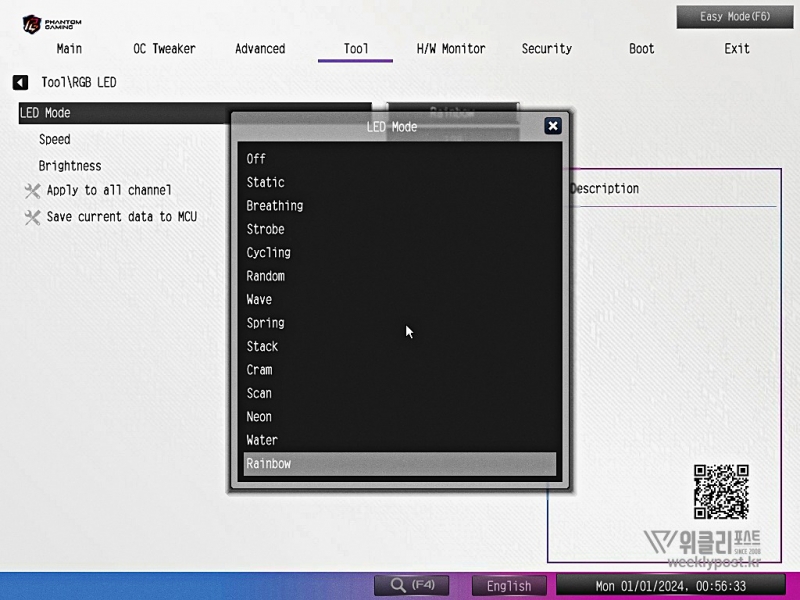The width and height of the screenshot is (800, 600).
Task: Click the date and time display
Action: (x=670, y=586)
